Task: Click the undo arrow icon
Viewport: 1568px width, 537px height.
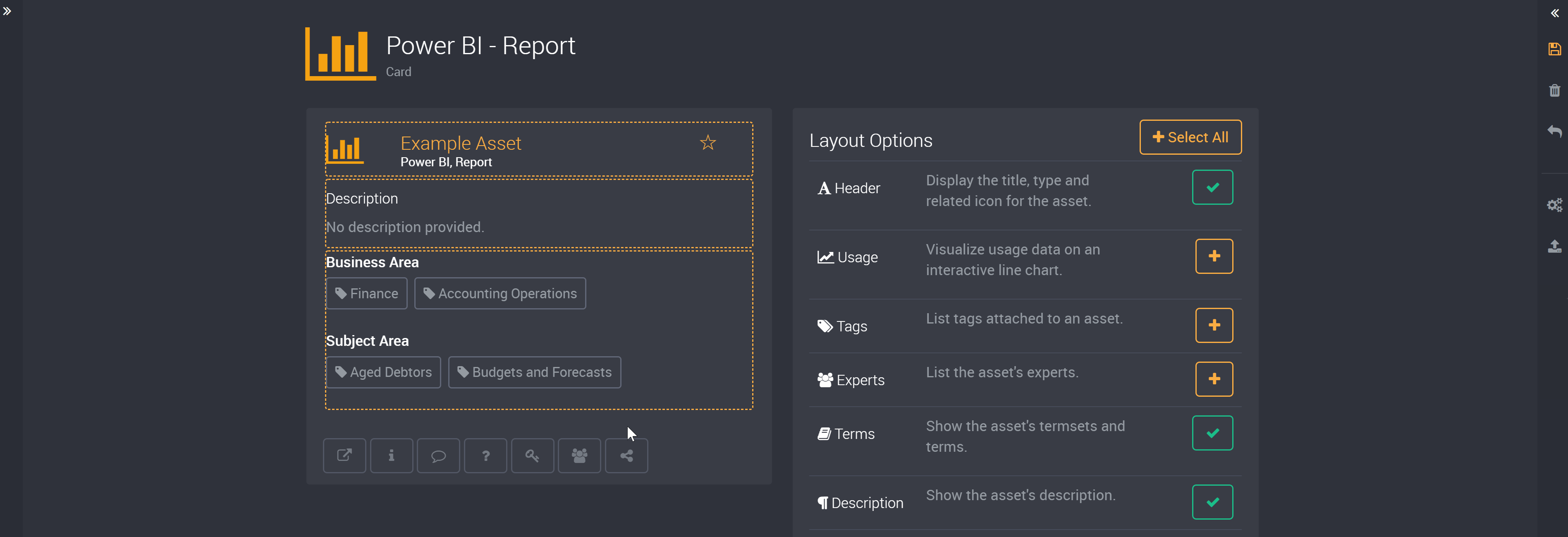Action: point(1555,131)
